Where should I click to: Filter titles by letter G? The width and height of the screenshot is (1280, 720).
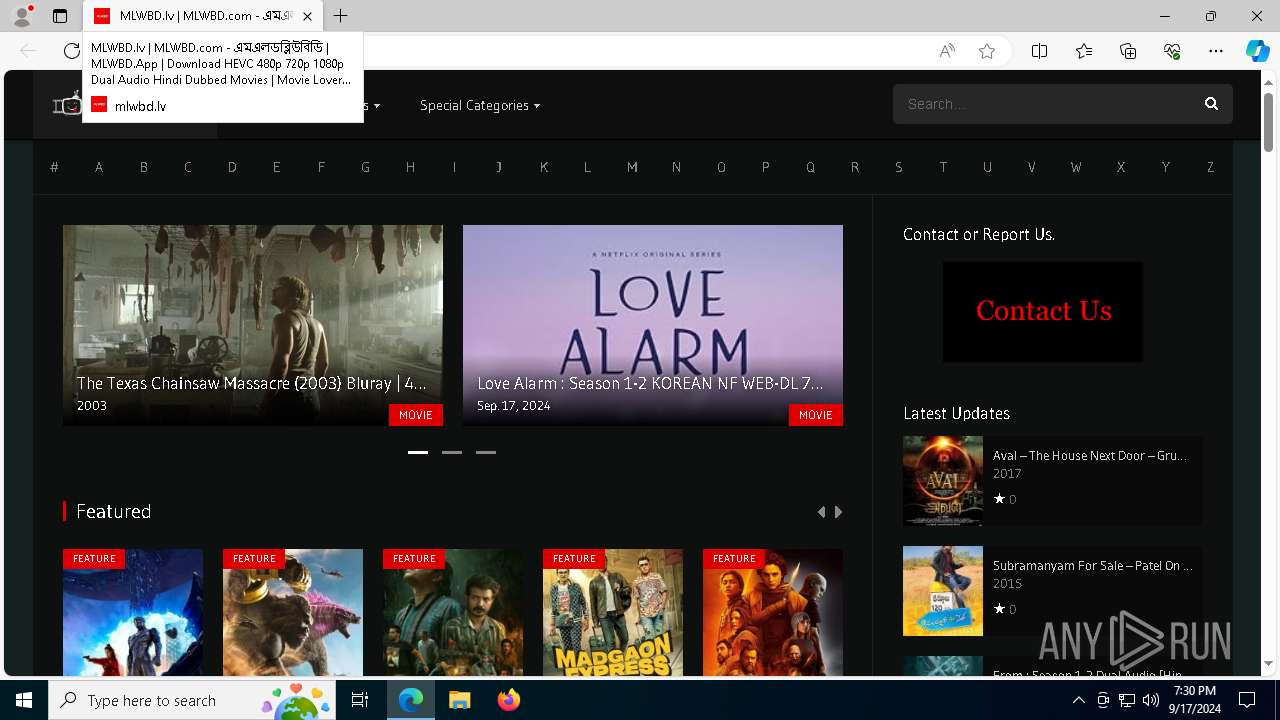[366, 167]
